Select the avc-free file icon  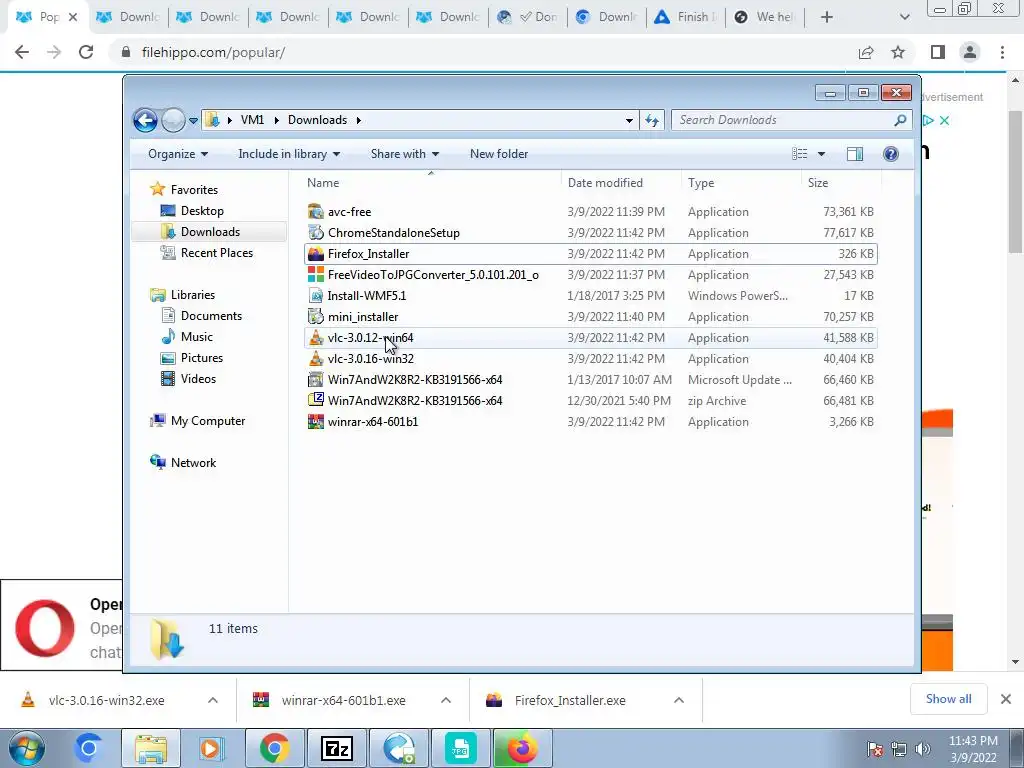pyautogui.click(x=315, y=212)
